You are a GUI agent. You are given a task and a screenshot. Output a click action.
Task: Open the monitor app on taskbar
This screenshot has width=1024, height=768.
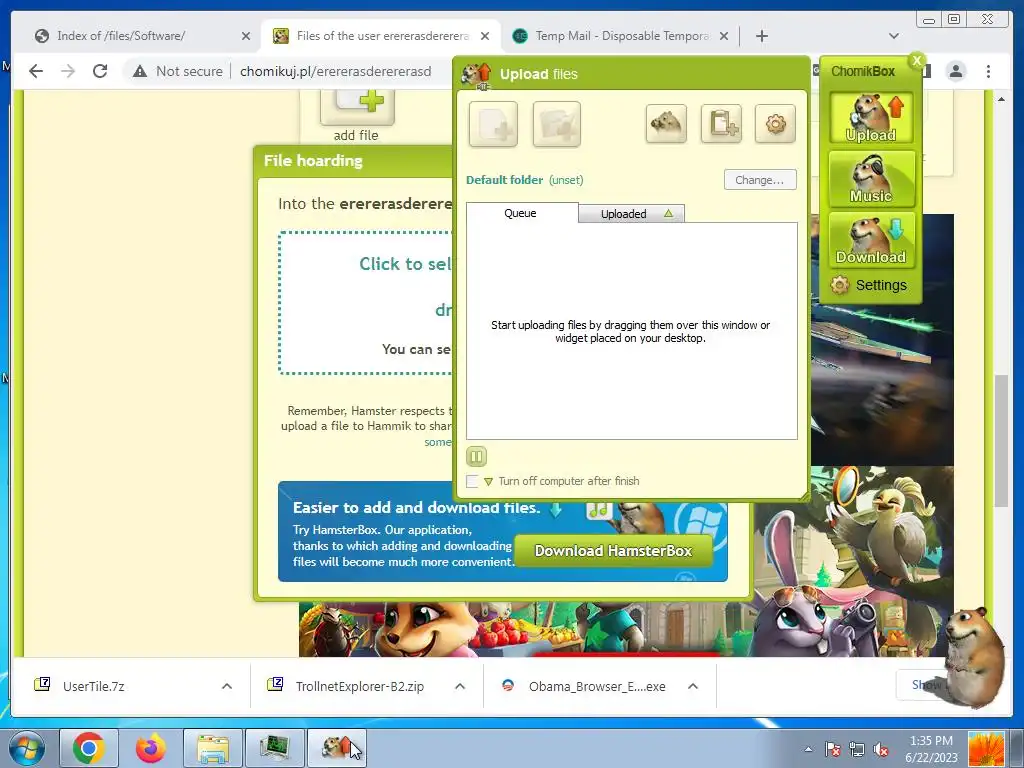point(275,748)
